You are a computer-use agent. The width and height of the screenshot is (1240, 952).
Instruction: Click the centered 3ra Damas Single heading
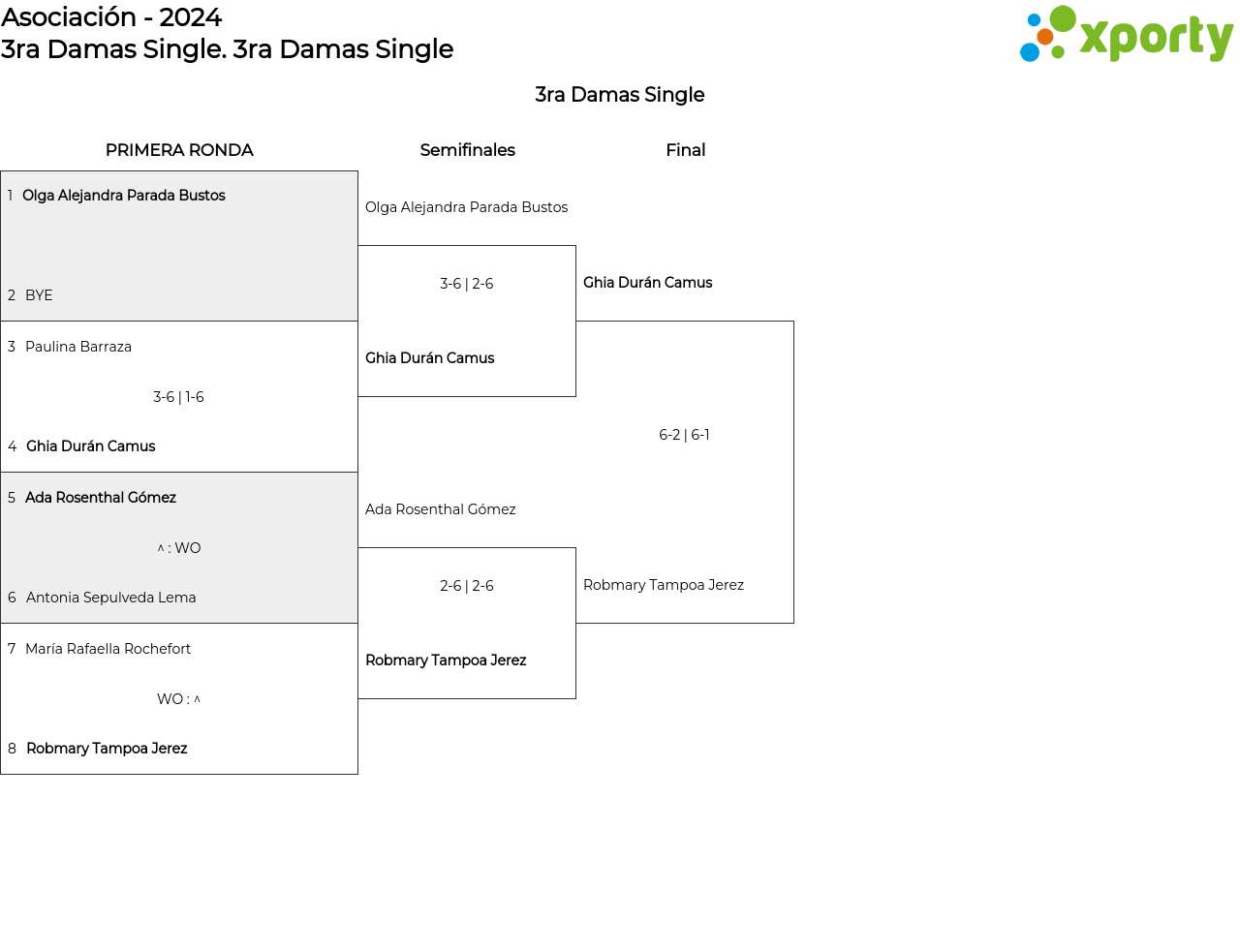point(620,95)
